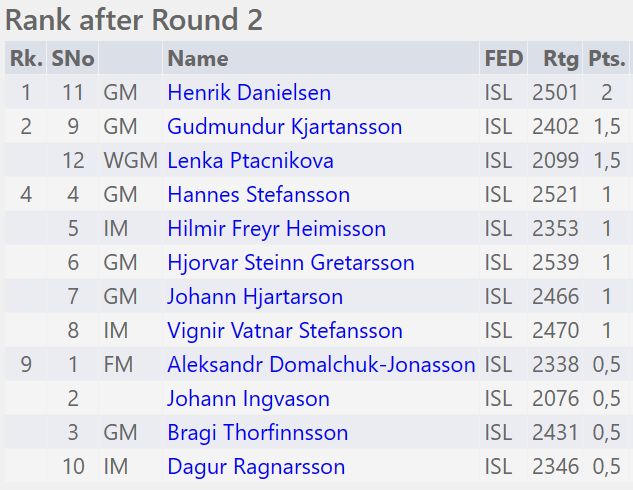The width and height of the screenshot is (633, 490).
Task: Click the Name column header
Action: pos(198,59)
